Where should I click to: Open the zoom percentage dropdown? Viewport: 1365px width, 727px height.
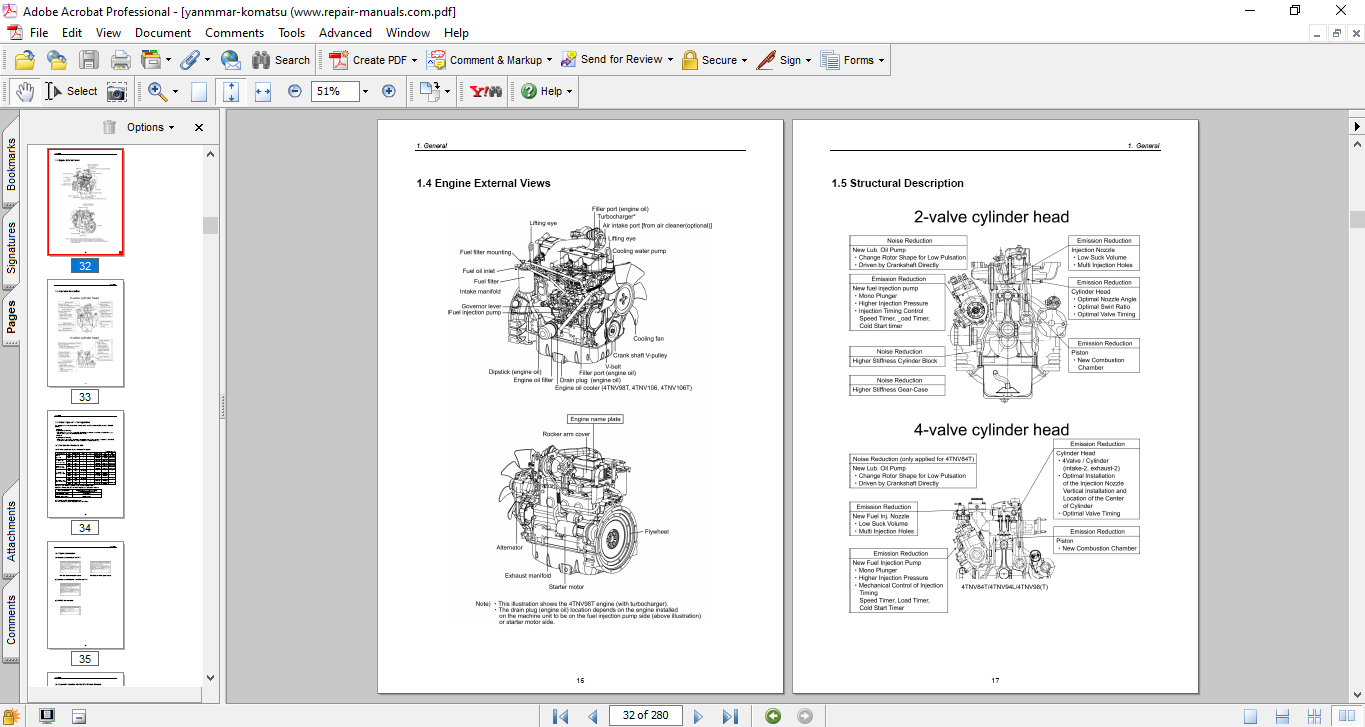click(365, 91)
